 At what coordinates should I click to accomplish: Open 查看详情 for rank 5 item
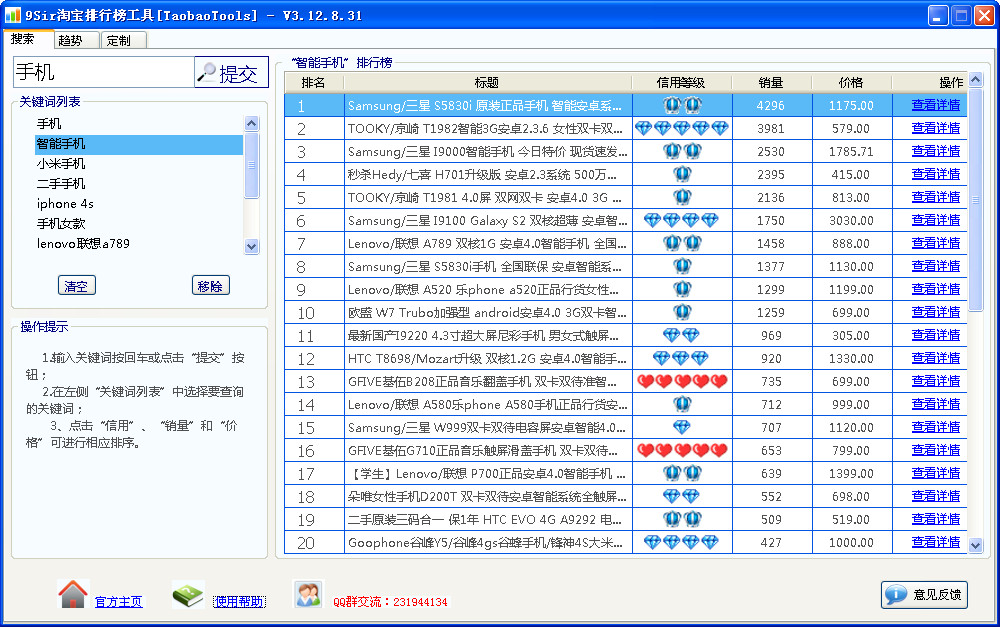tap(936, 197)
